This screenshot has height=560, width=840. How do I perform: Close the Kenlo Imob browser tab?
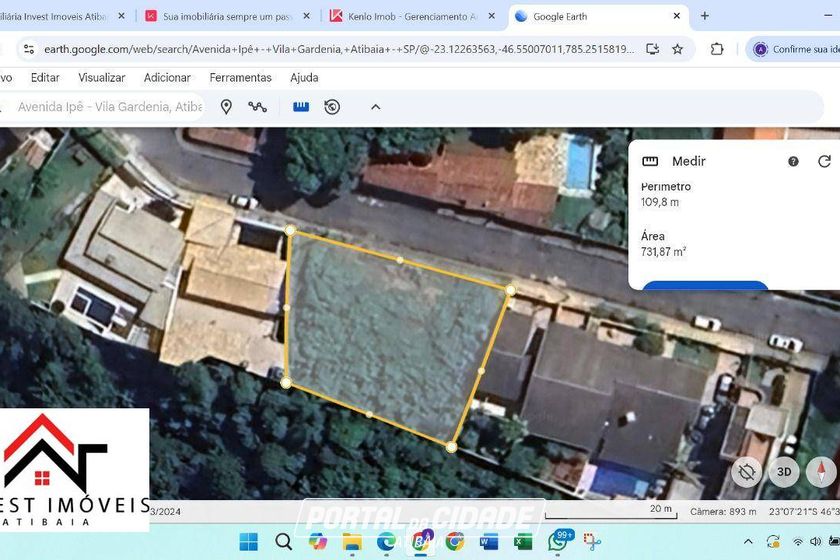[491, 16]
